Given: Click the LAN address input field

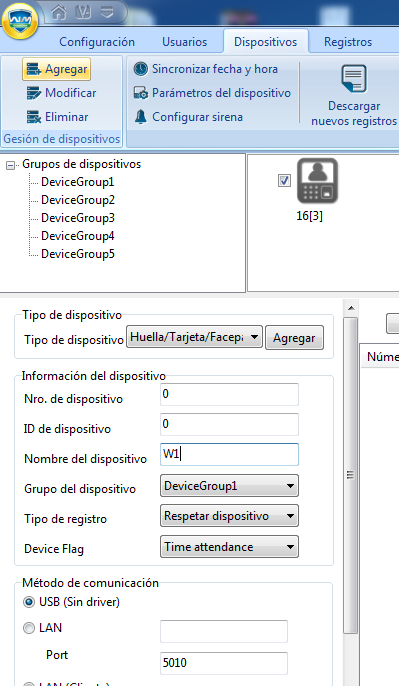Looking at the screenshot, I should pos(224,631).
